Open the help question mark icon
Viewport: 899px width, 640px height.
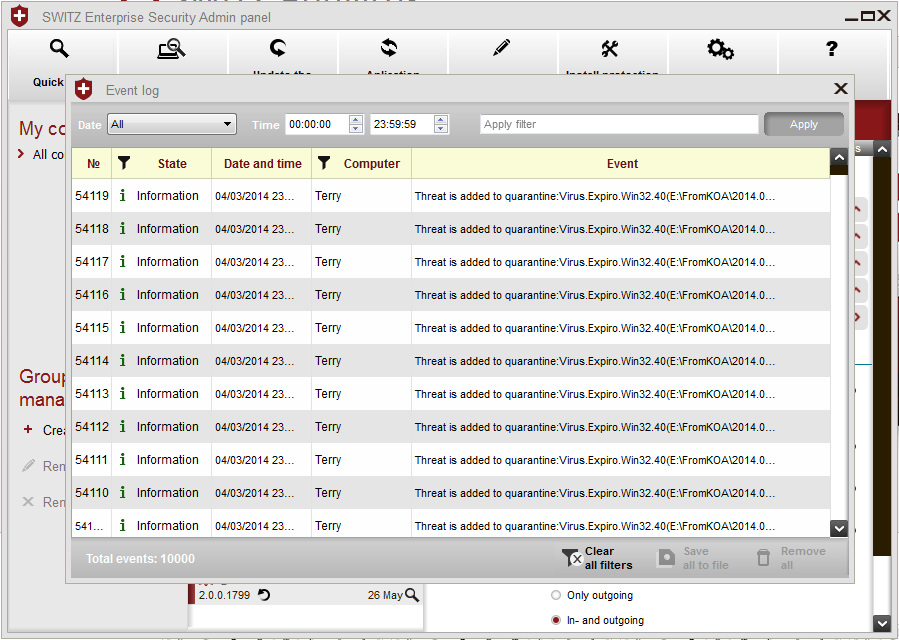click(831, 49)
